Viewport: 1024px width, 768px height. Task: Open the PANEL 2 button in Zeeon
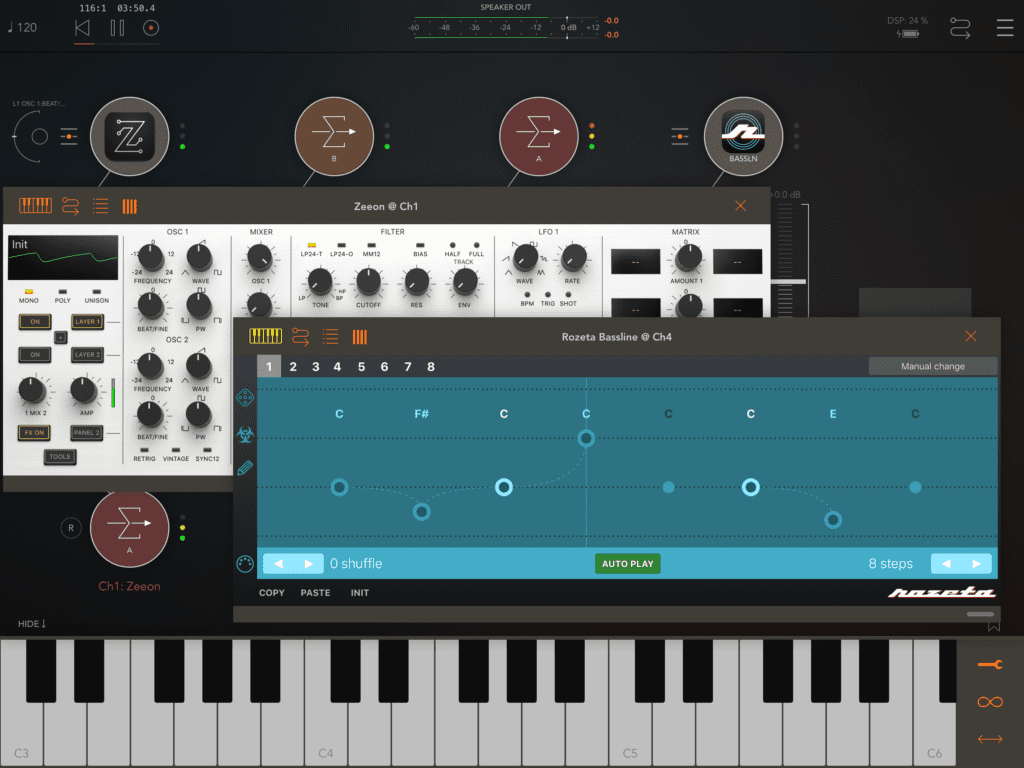87,433
